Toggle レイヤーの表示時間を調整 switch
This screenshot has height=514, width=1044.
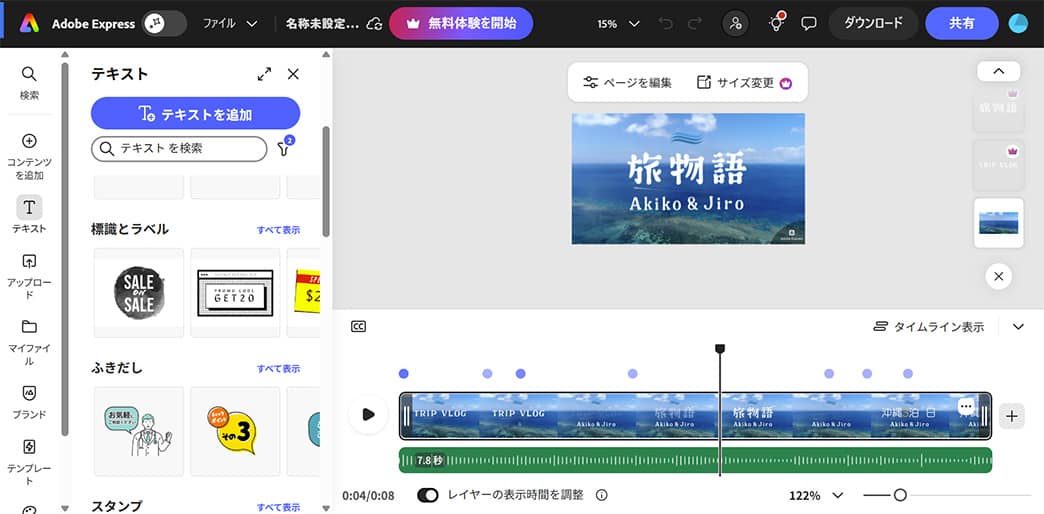[x=428, y=495]
